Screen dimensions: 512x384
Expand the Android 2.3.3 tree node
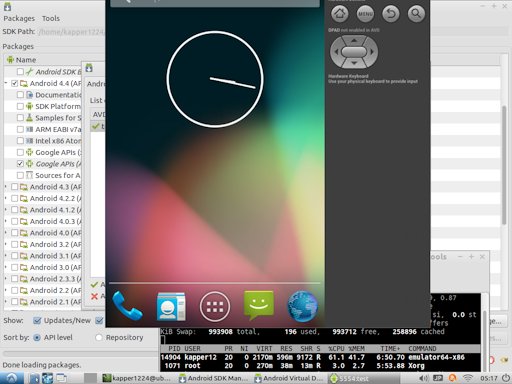click(6, 279)
